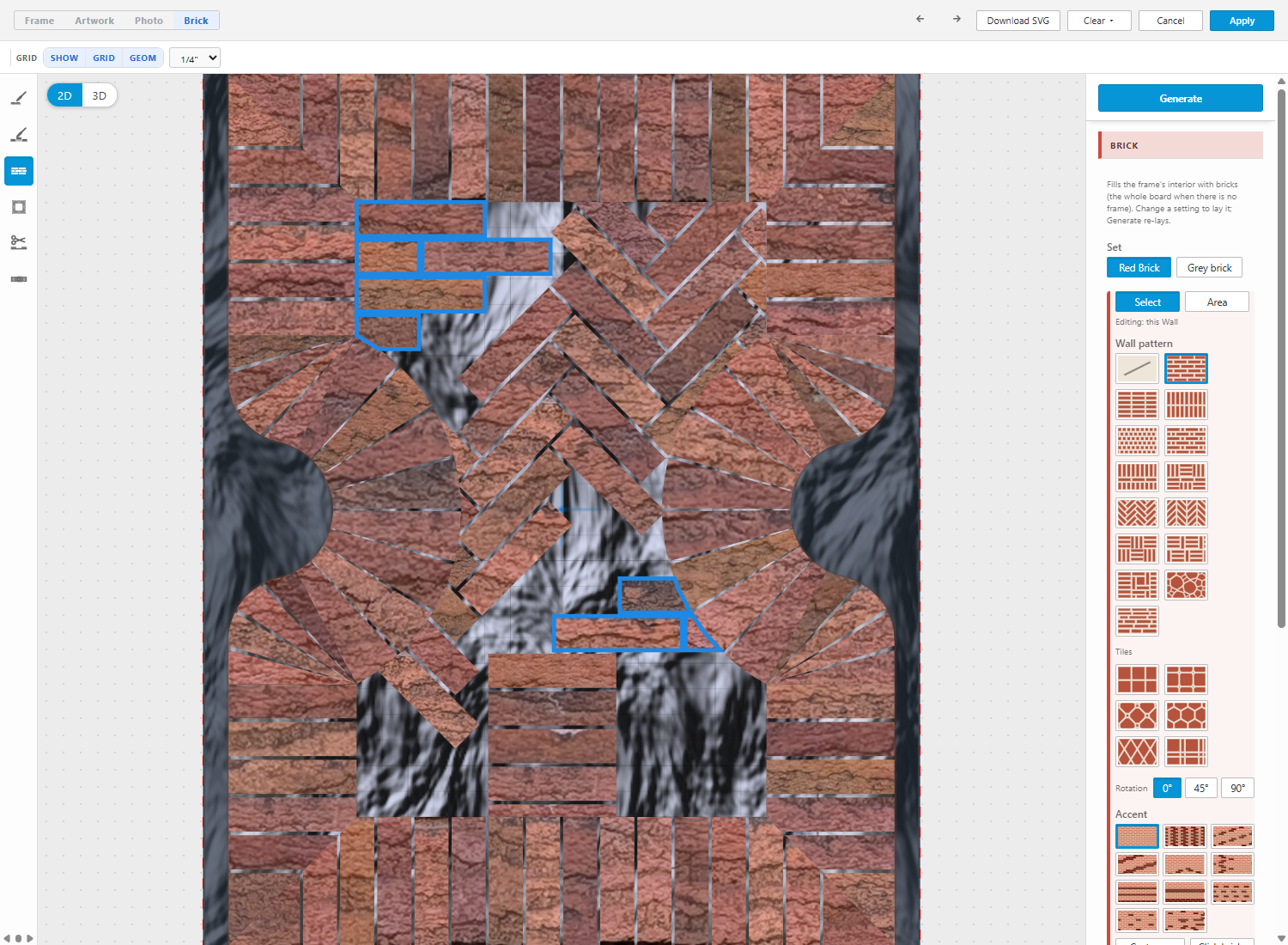Screen dimensions: 1288x945
Task: Switch the view to 3D
Action: coord(100,95)
